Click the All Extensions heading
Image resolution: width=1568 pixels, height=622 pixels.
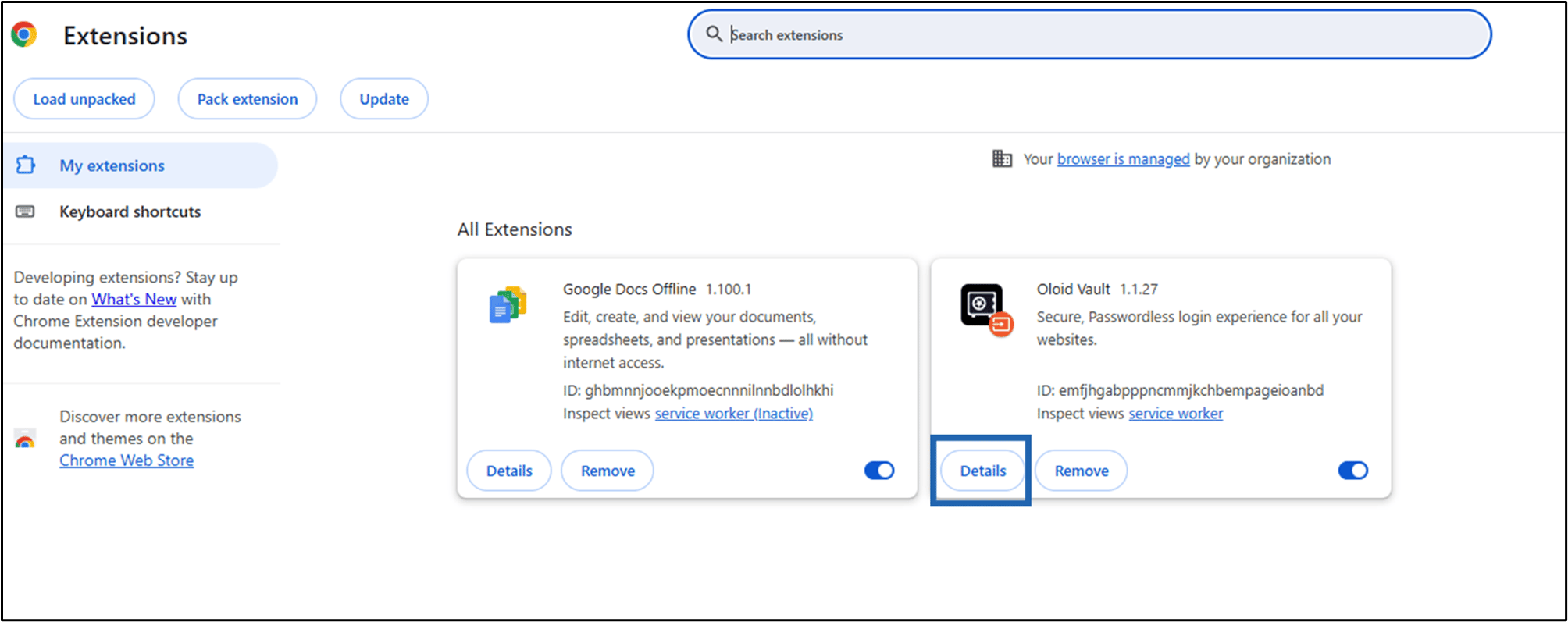point(515,229)
